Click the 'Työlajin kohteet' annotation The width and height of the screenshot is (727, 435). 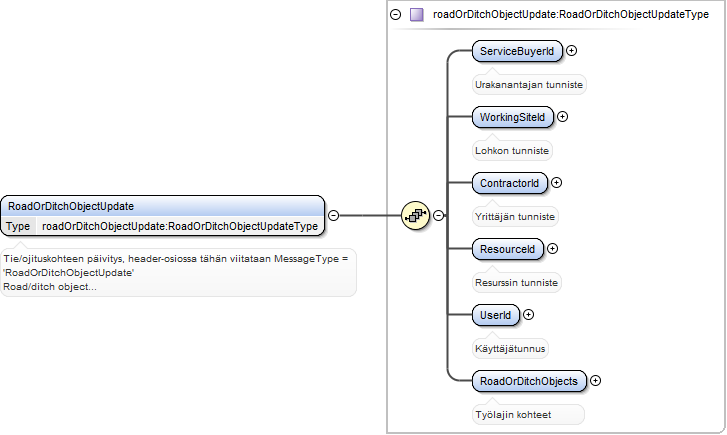coord(528,415)
